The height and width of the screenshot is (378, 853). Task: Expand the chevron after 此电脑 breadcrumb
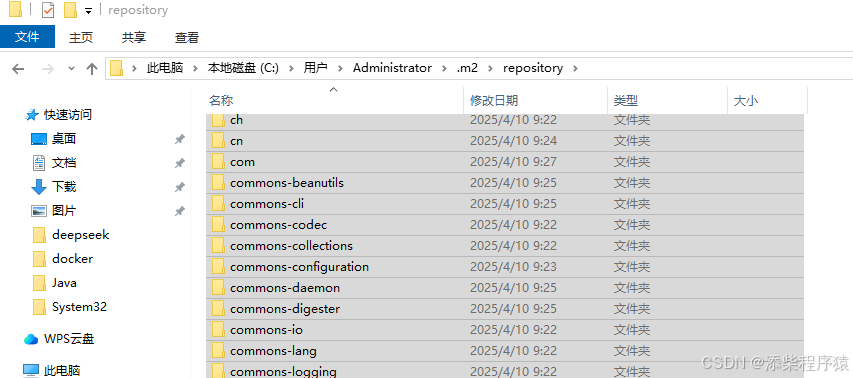tap(195, 69)
